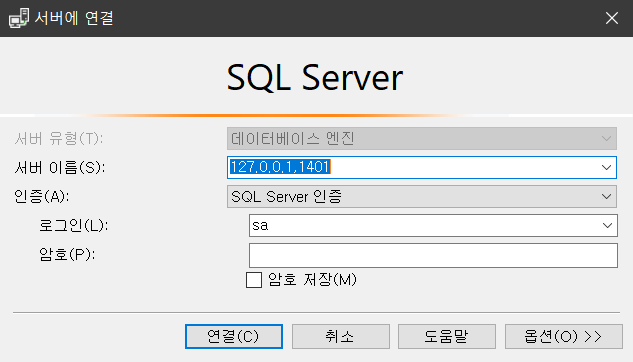Open the disabled 서버 유형(T) dropdown
This screenshot has height=362, width=633.
click(x=422, y=138)
